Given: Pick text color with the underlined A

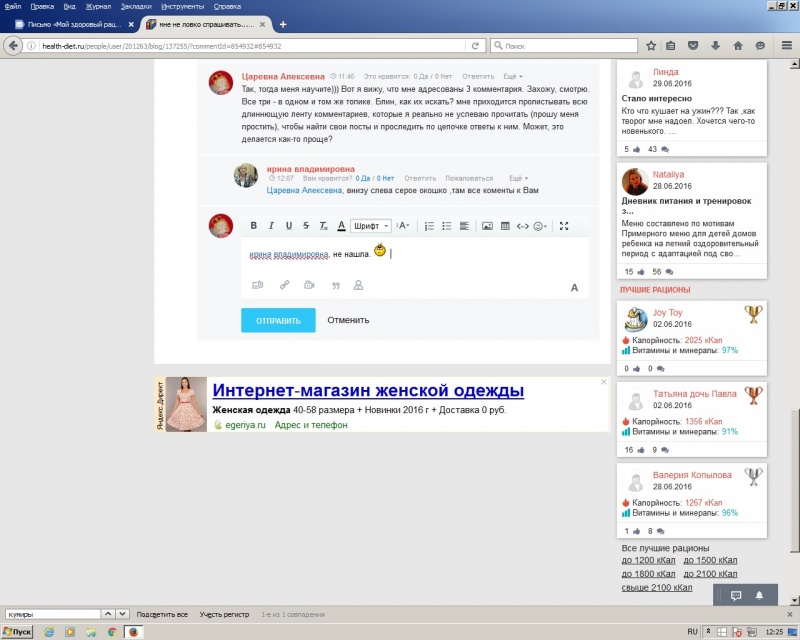Looking at the screenshot, I should click(341, 226).
